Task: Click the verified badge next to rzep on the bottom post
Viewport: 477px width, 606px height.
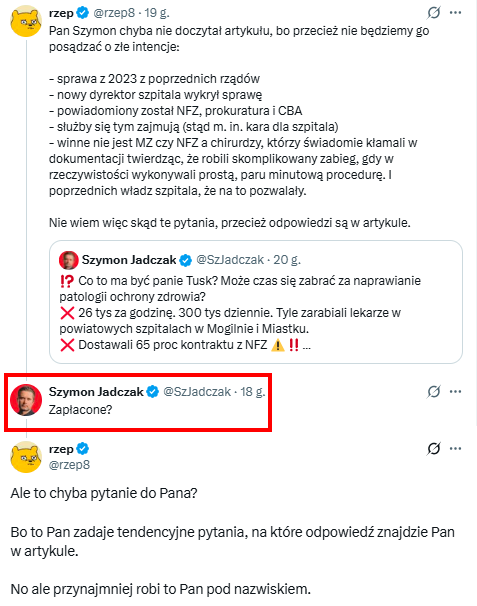Action: tap(82, 449)
